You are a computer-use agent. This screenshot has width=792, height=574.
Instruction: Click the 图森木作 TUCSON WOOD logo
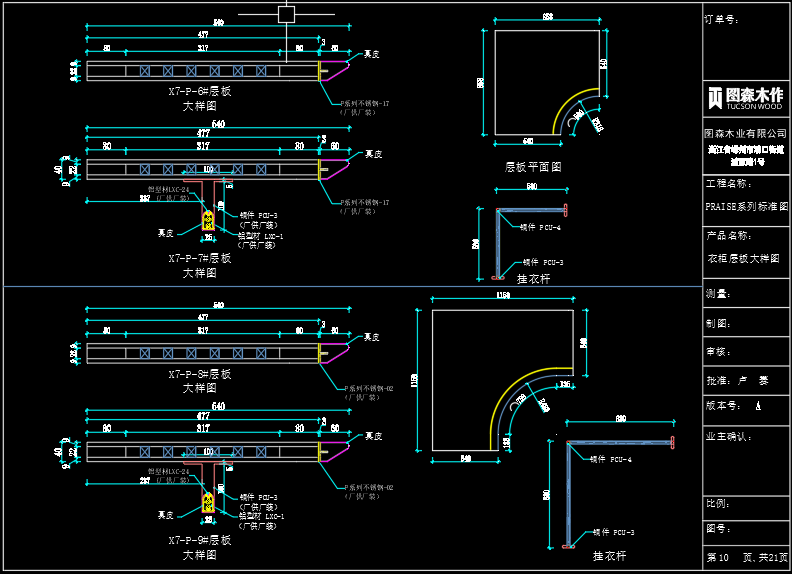pyautogui.click(x=746, y=98)
